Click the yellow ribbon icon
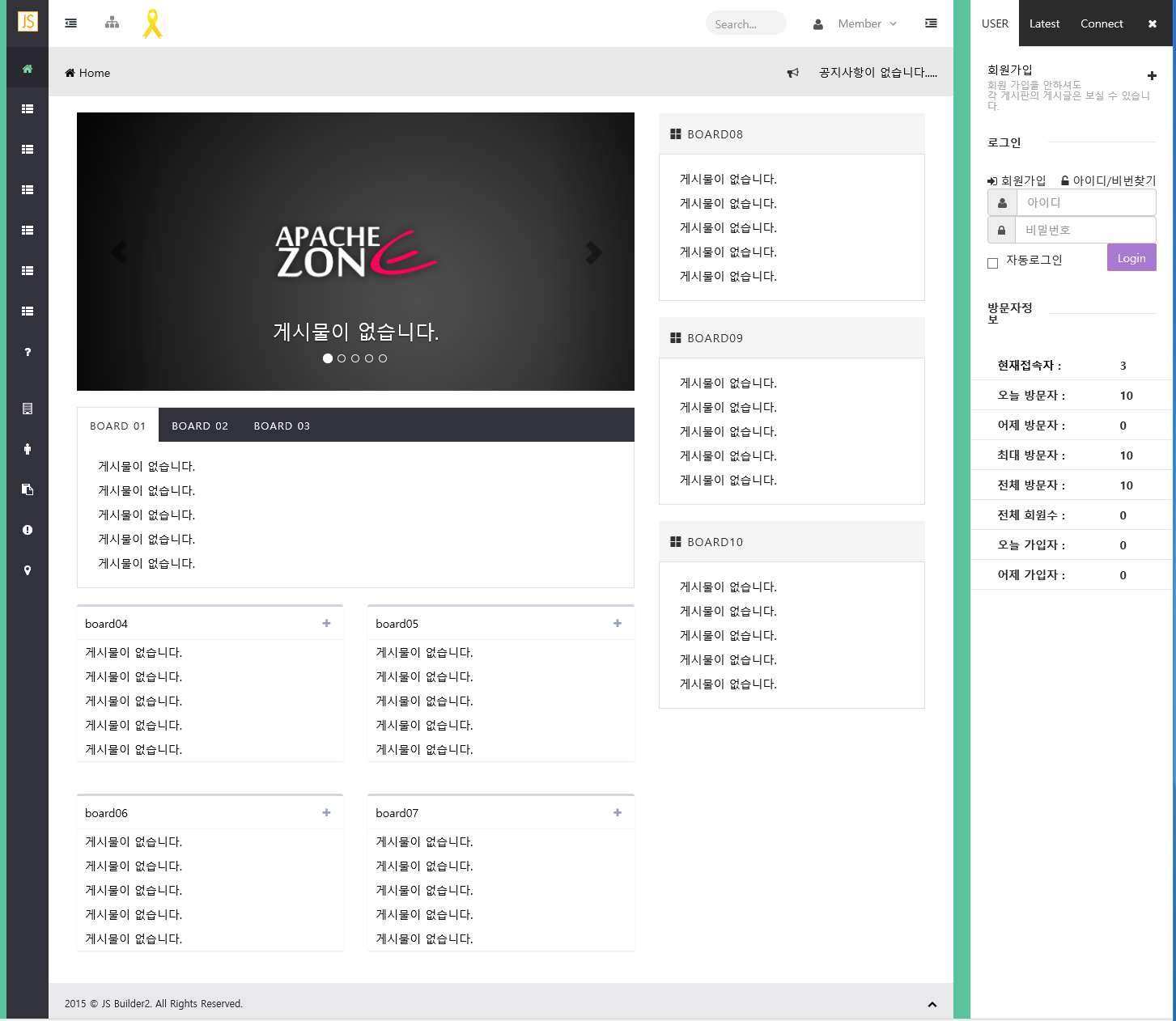 pyautogui.click(x=152, y=23)
